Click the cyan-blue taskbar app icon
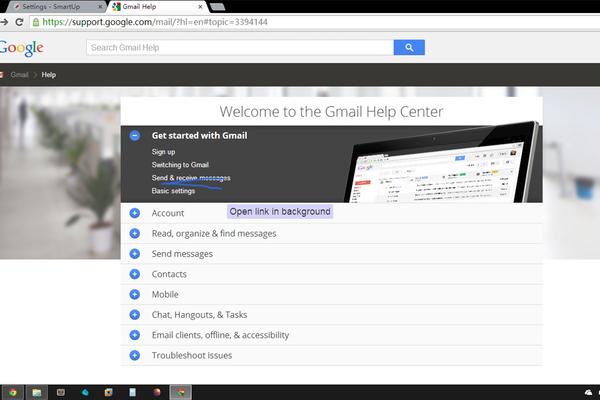 coord(85,392)
